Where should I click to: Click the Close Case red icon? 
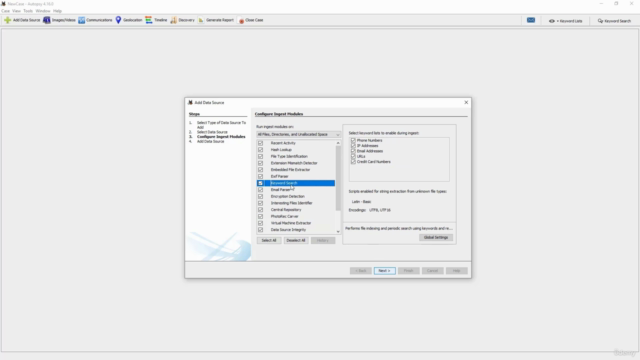pyautogui.click(x=241, y=20)
